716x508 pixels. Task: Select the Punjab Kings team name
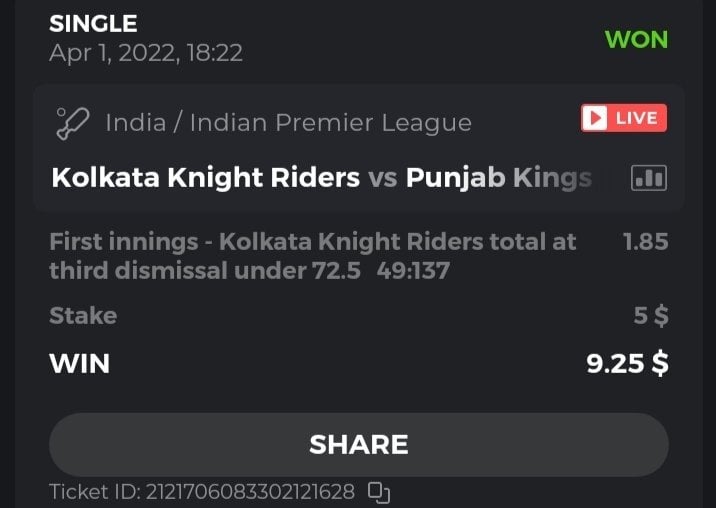click(498, 178)
